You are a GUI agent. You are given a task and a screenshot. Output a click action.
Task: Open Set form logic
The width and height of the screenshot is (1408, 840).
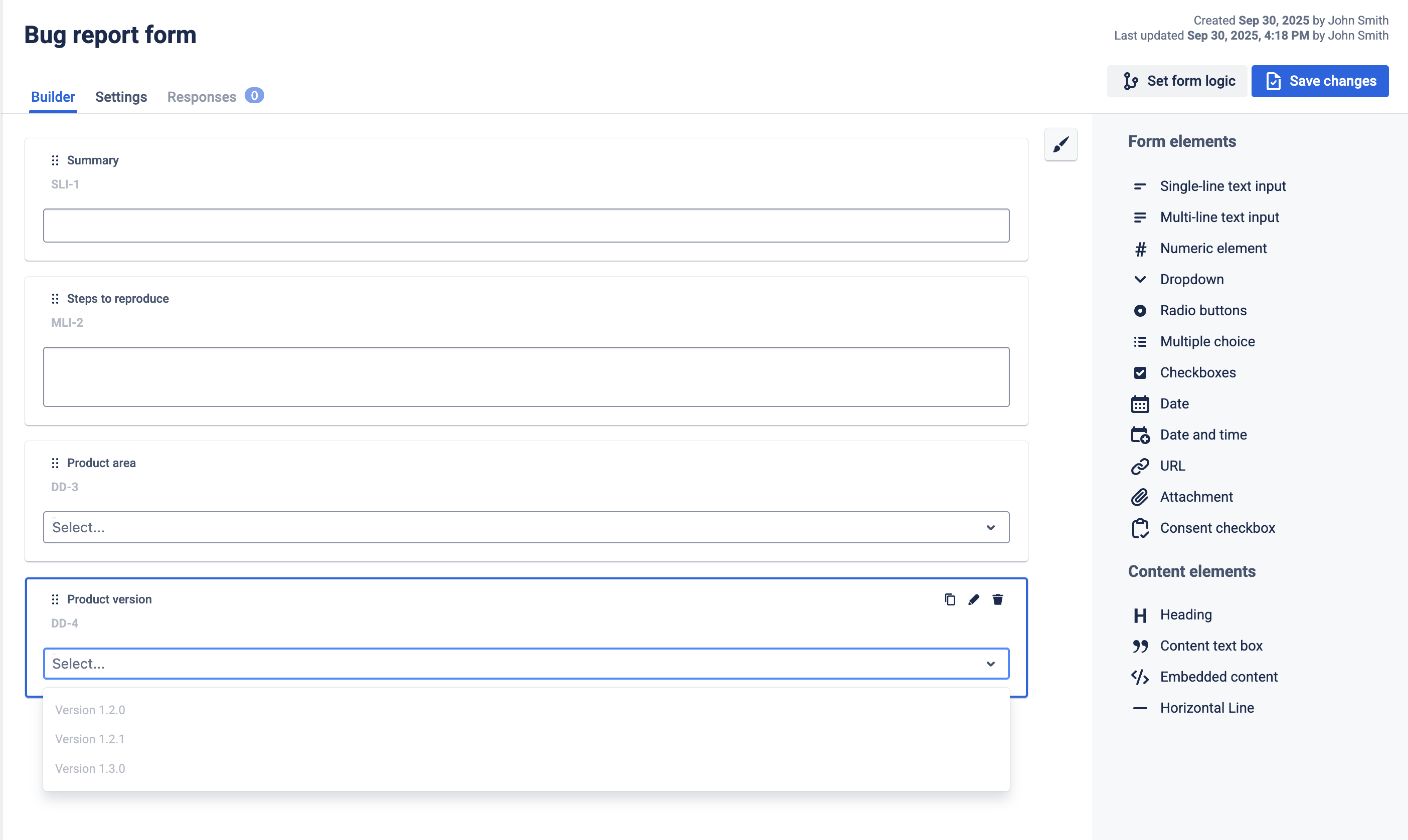[1176, 81]
